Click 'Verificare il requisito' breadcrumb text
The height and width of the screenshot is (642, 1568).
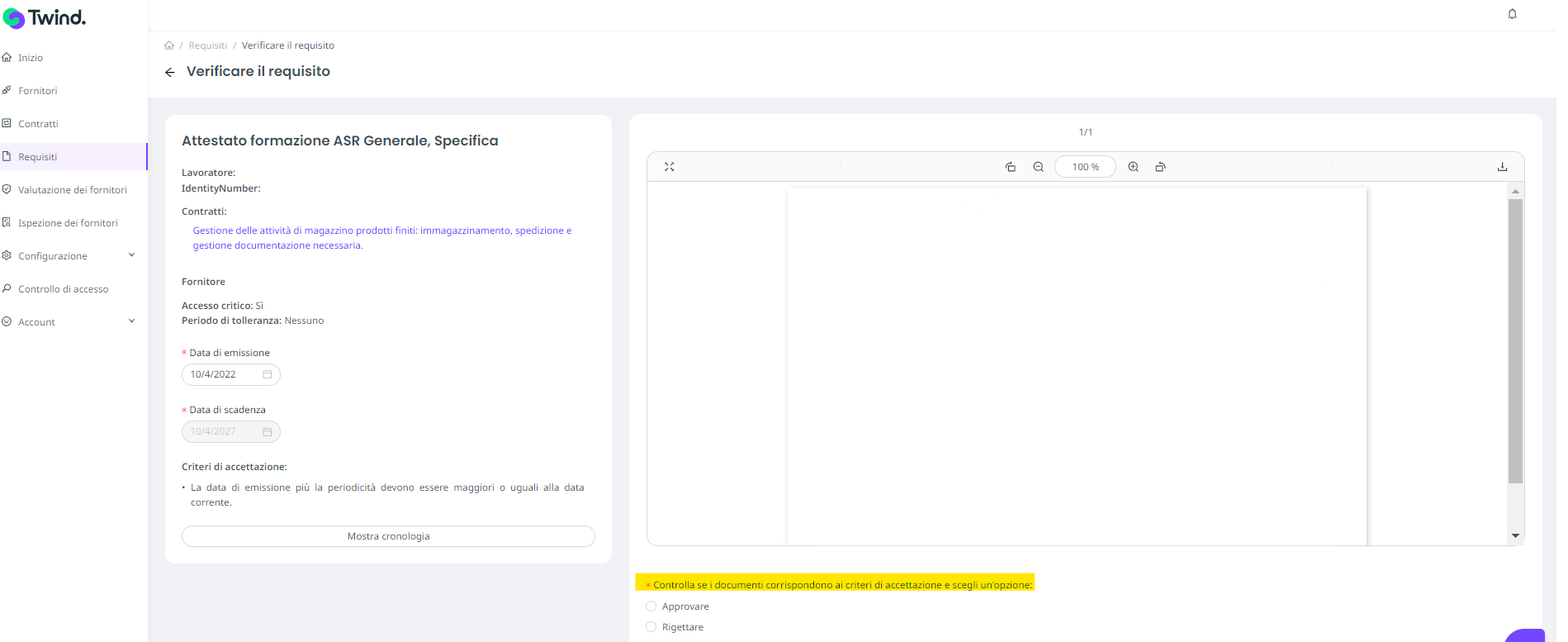[288, 45]
